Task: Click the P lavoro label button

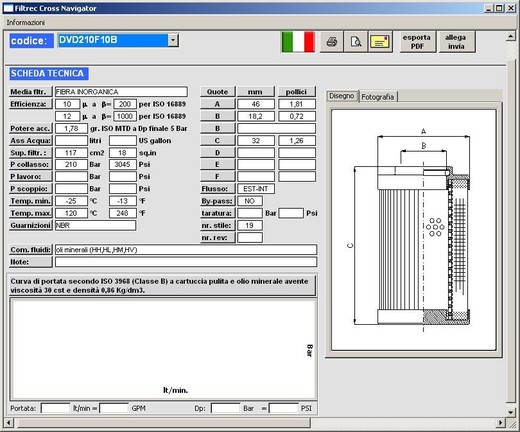Action: tap(30, 176)
